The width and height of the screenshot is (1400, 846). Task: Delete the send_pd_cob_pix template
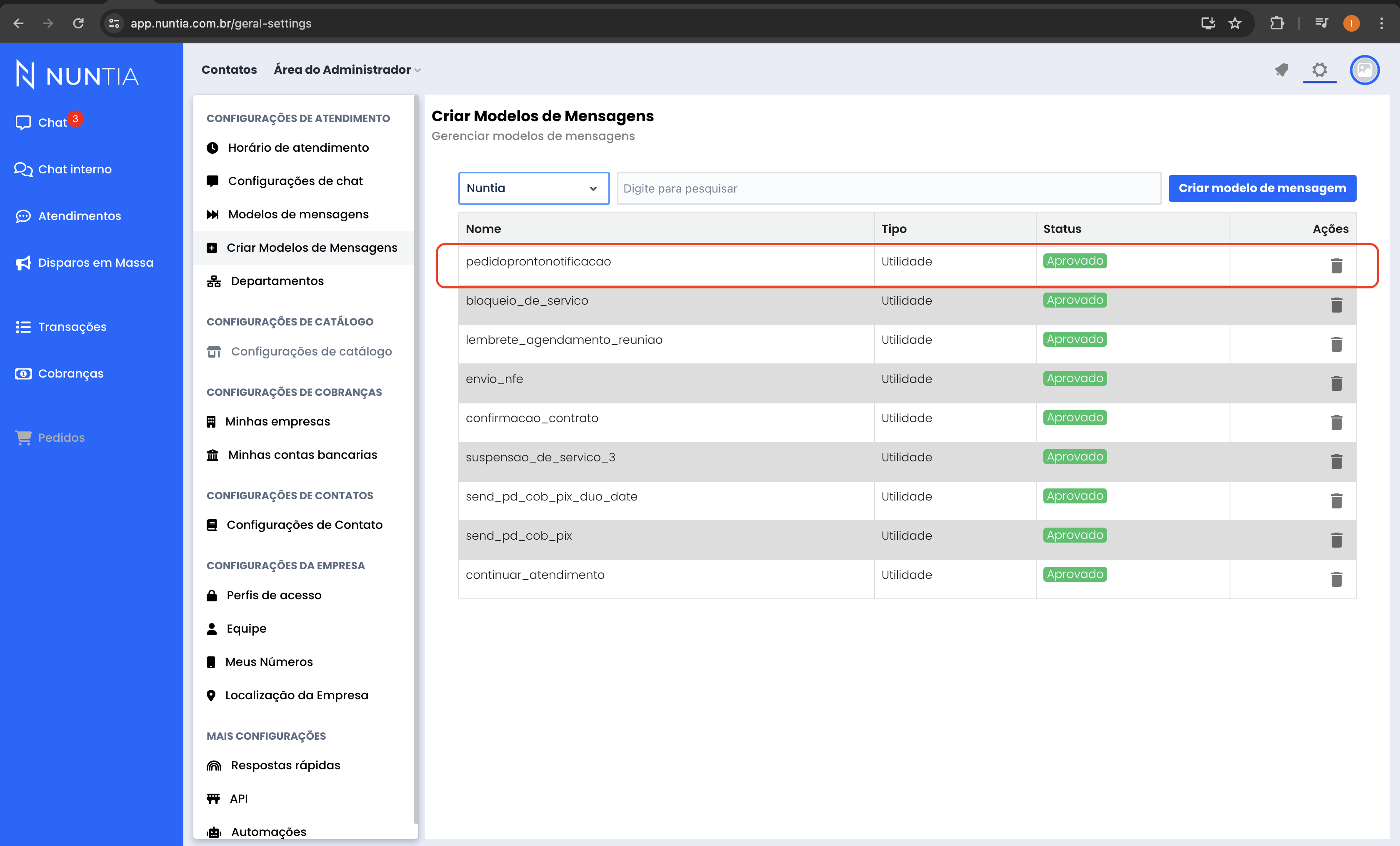(1336, 540)
